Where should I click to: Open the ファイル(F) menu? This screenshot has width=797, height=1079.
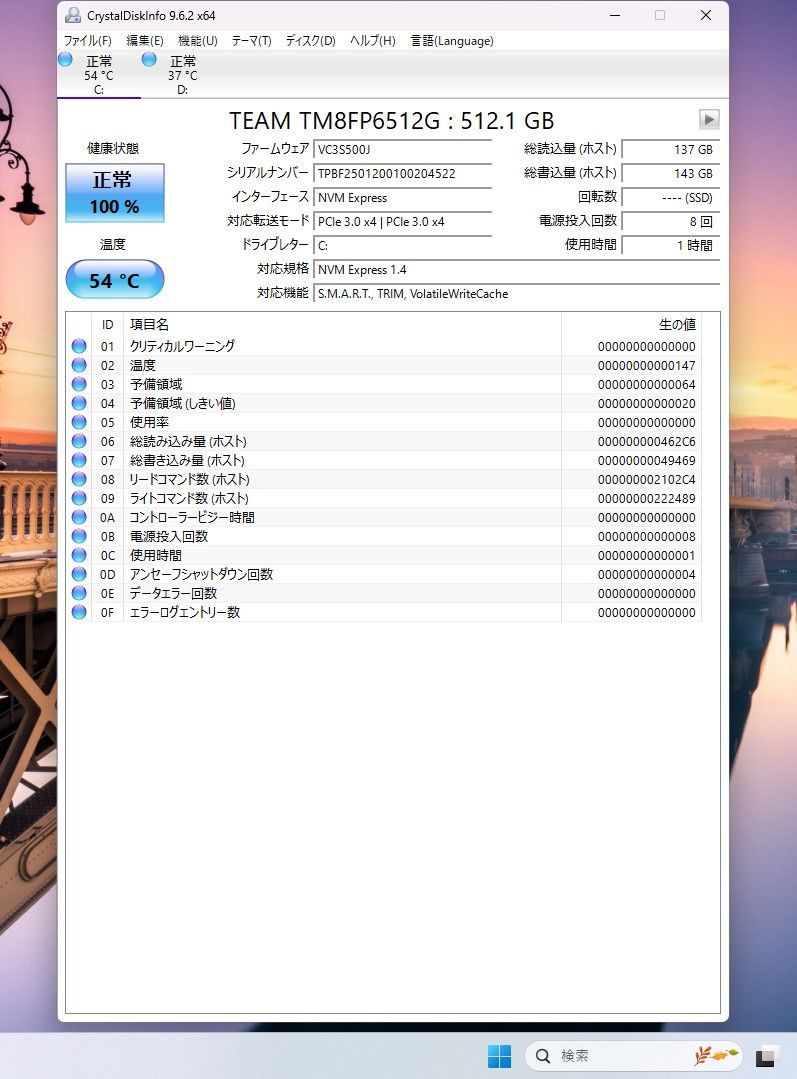tap(87, 41)
